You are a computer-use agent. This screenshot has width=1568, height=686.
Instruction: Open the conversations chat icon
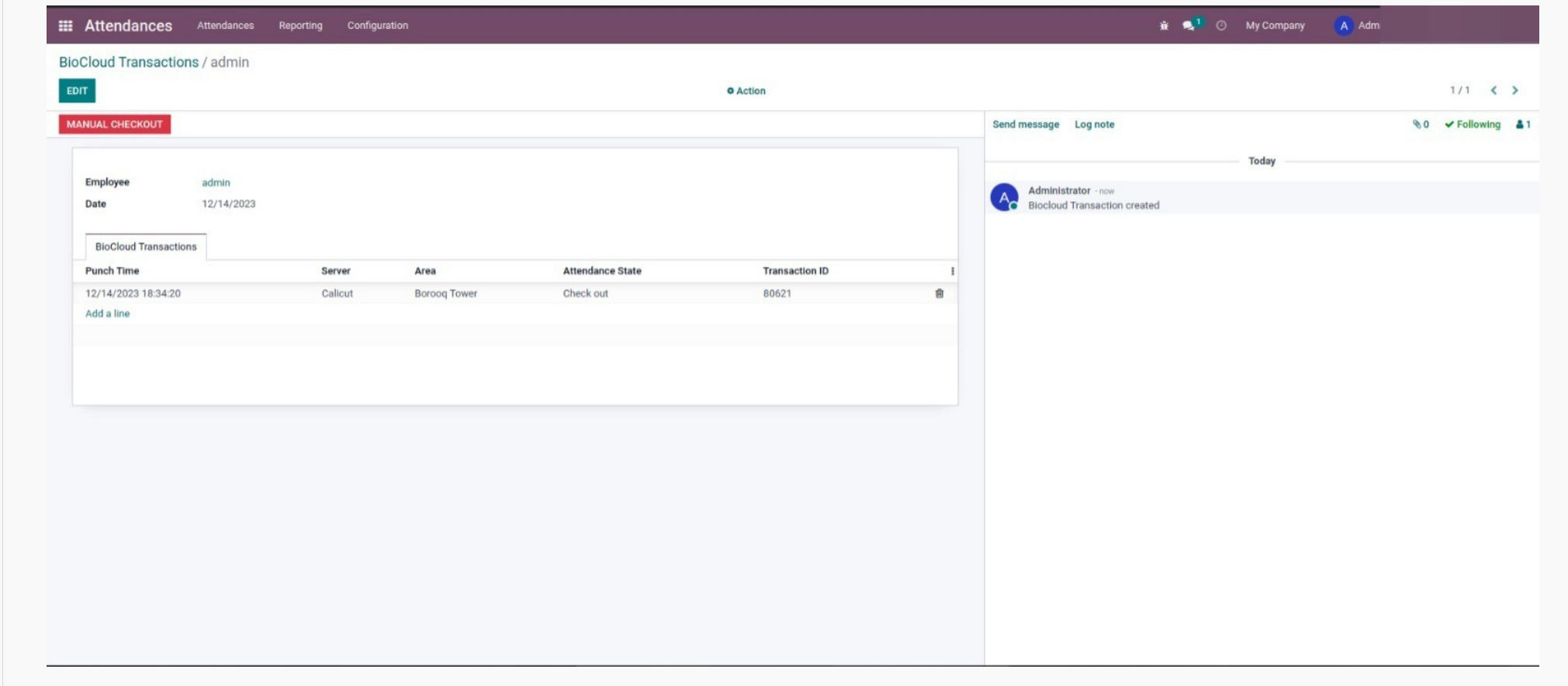[x=1189, y=26]
